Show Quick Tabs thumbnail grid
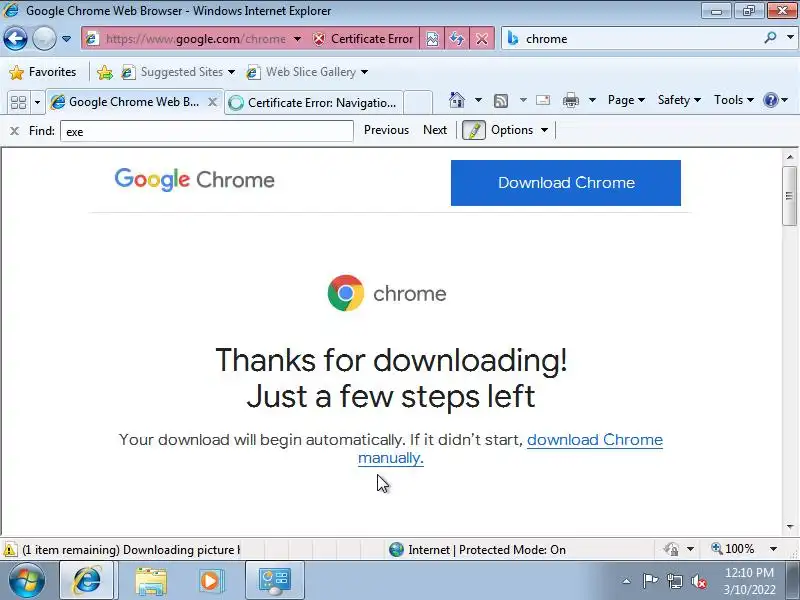Image resolution: width=800 pixels, height=600 pixels. (18, 102)
